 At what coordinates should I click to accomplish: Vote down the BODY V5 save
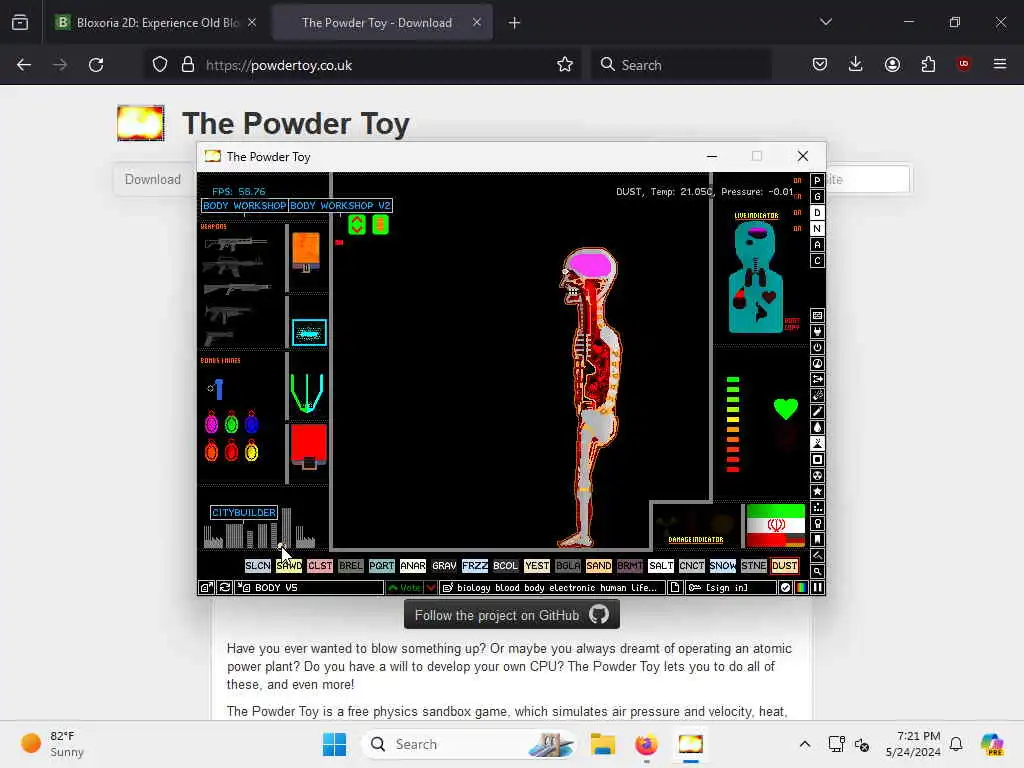pyautogui.click(x=430, y=588)
